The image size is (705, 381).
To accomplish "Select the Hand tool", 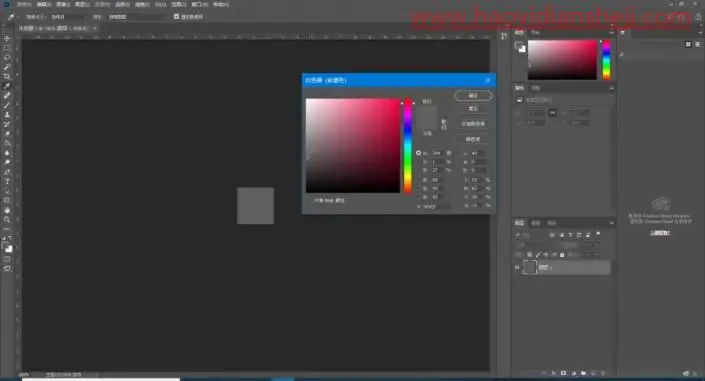I will tap(7, 210).
